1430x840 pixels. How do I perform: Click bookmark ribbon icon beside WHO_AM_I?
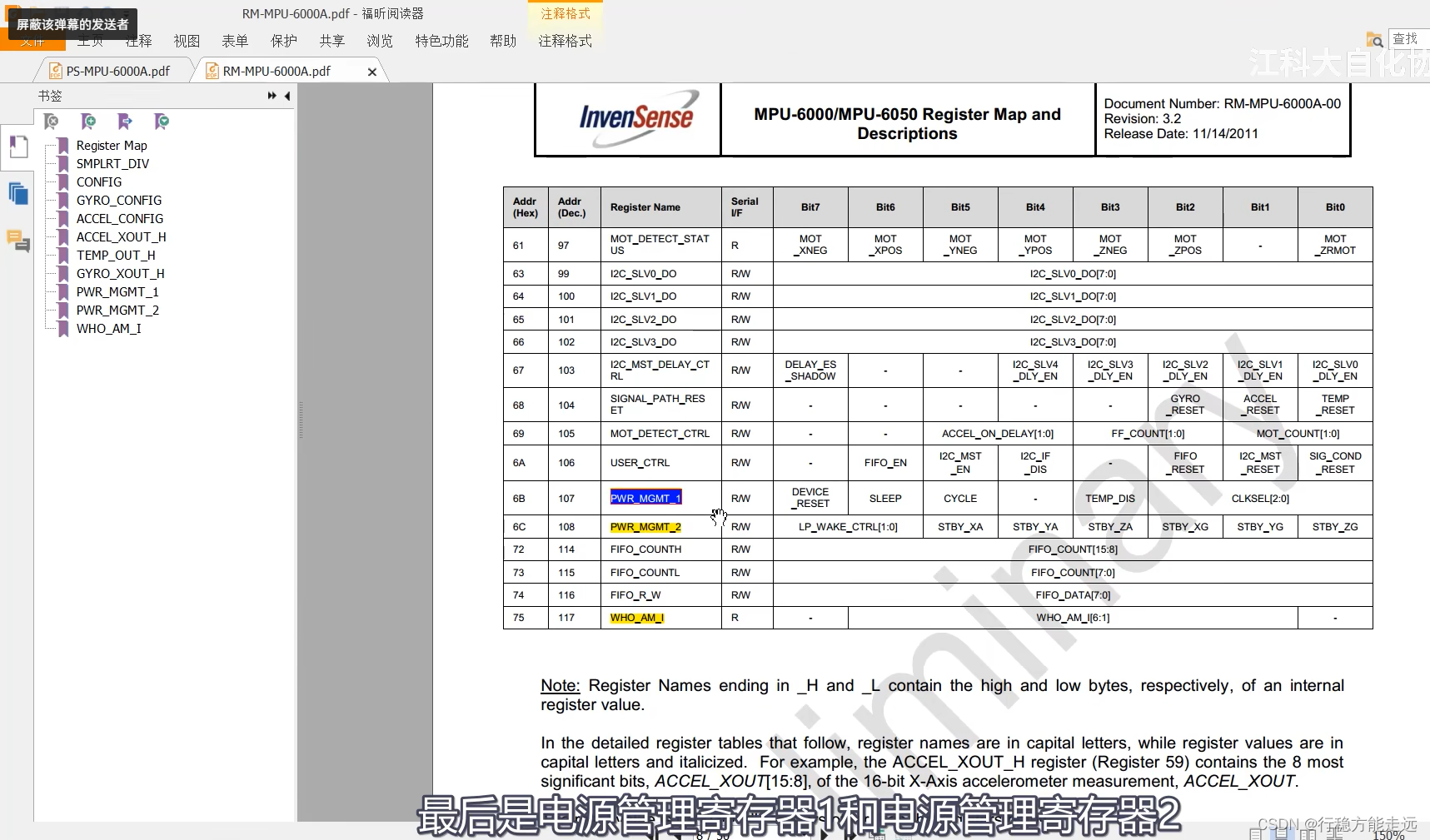pyautogui.click(x=63, y=329)
